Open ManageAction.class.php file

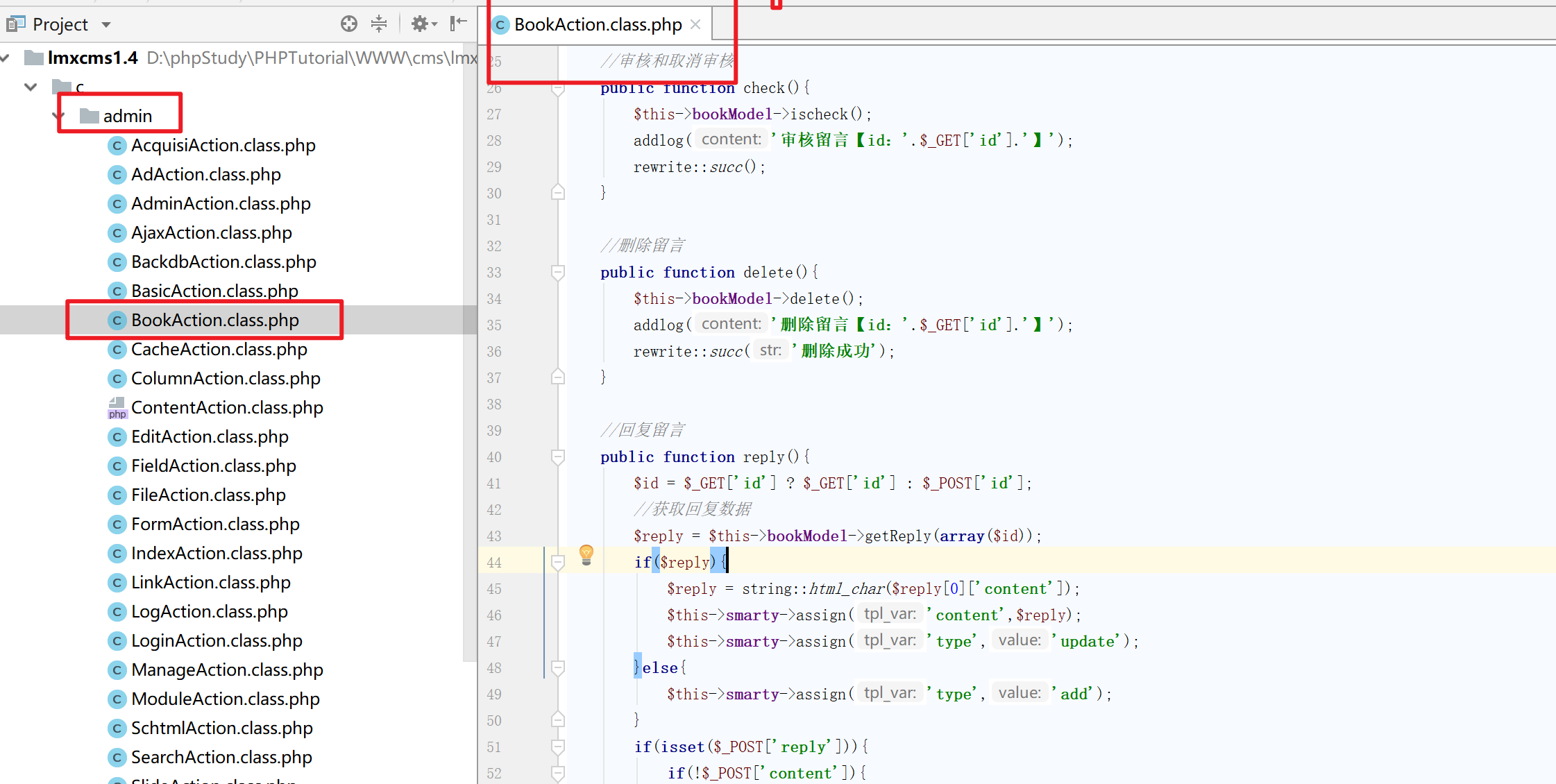pyautogui.click(x=227, y=670)
